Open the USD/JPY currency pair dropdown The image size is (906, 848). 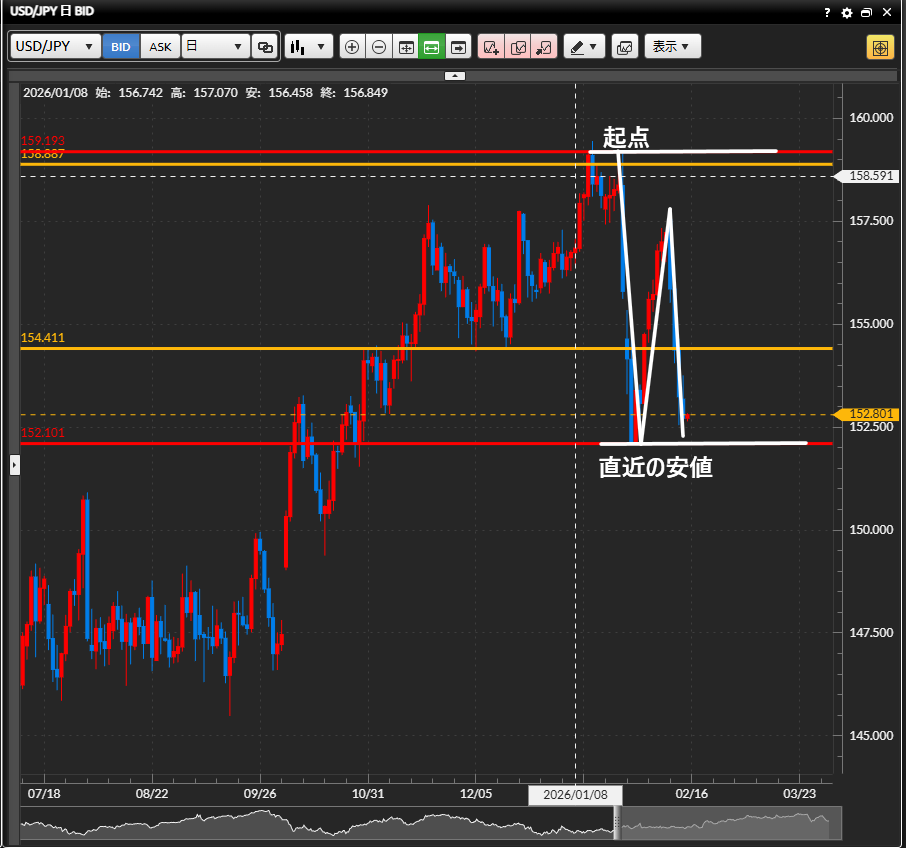coord(56,47)
